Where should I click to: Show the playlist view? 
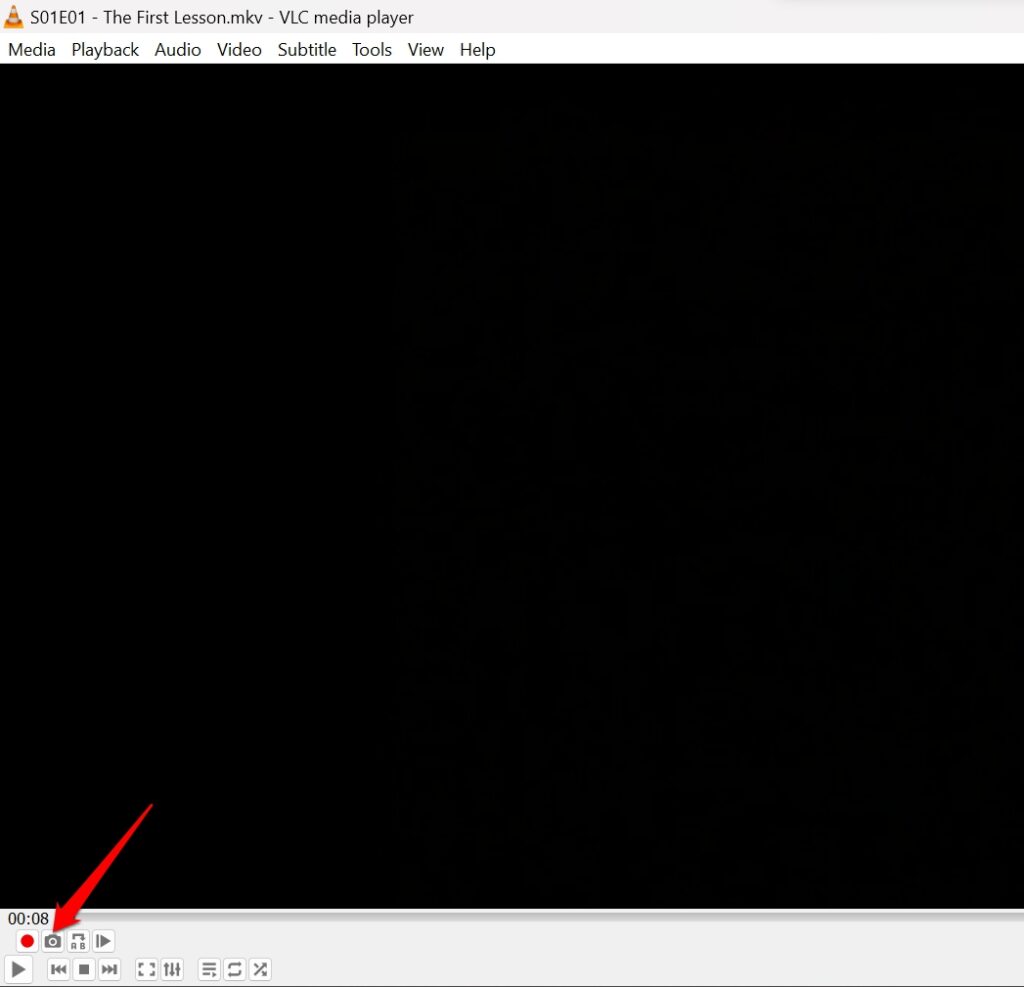coord(209,969)
